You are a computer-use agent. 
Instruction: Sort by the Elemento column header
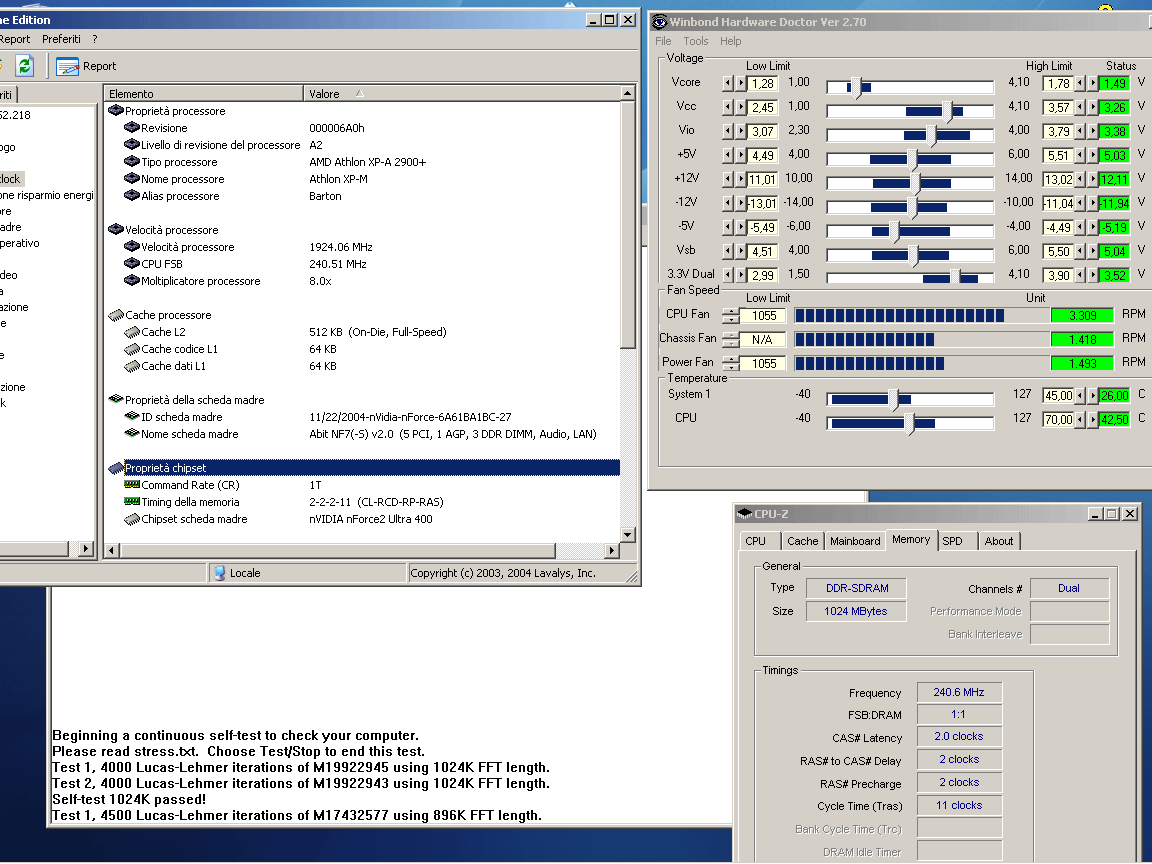[204, 93]
